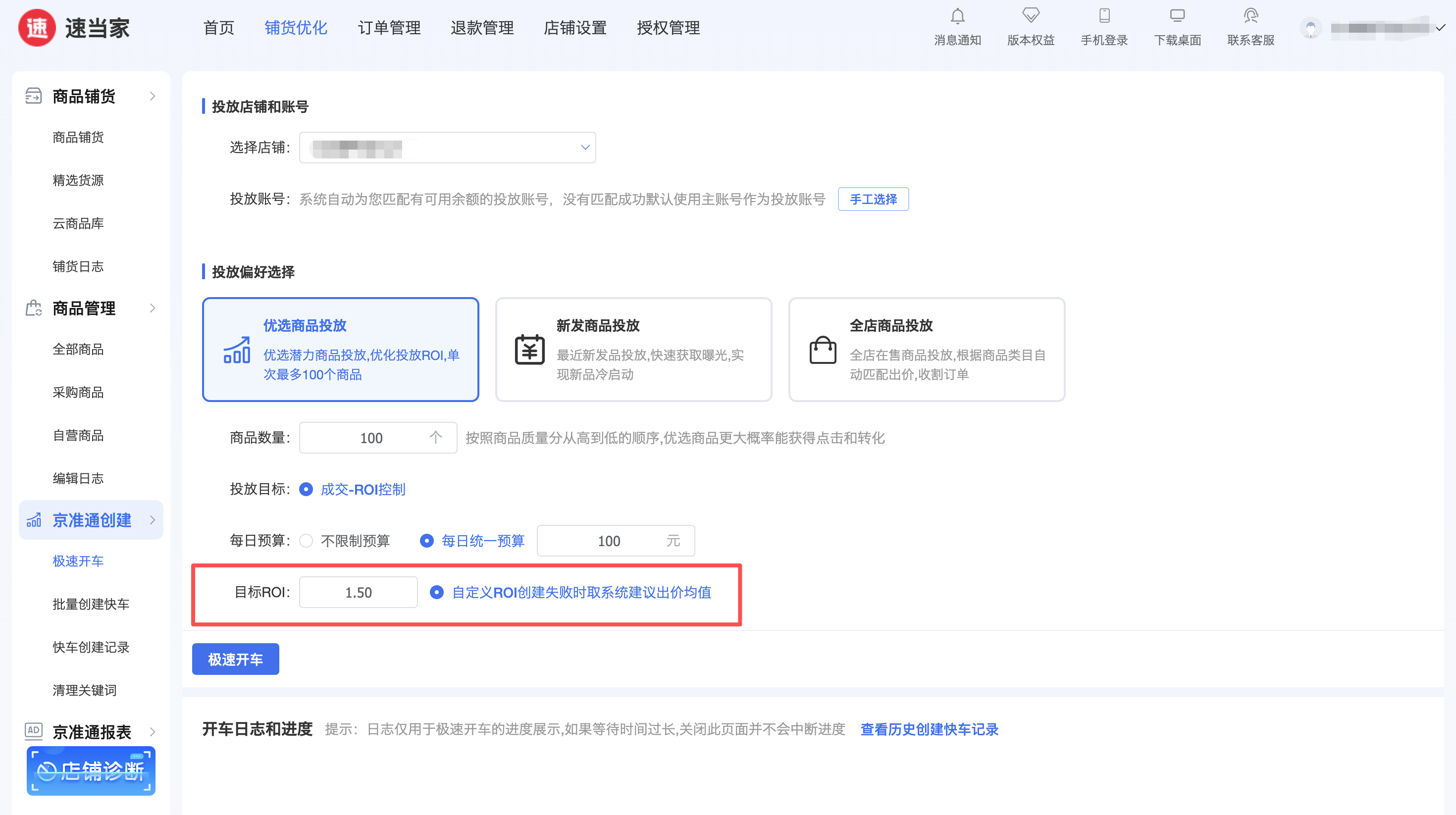Select 每日统一预算 radio option
1456x815 pixels.
[x=427, y=541]
